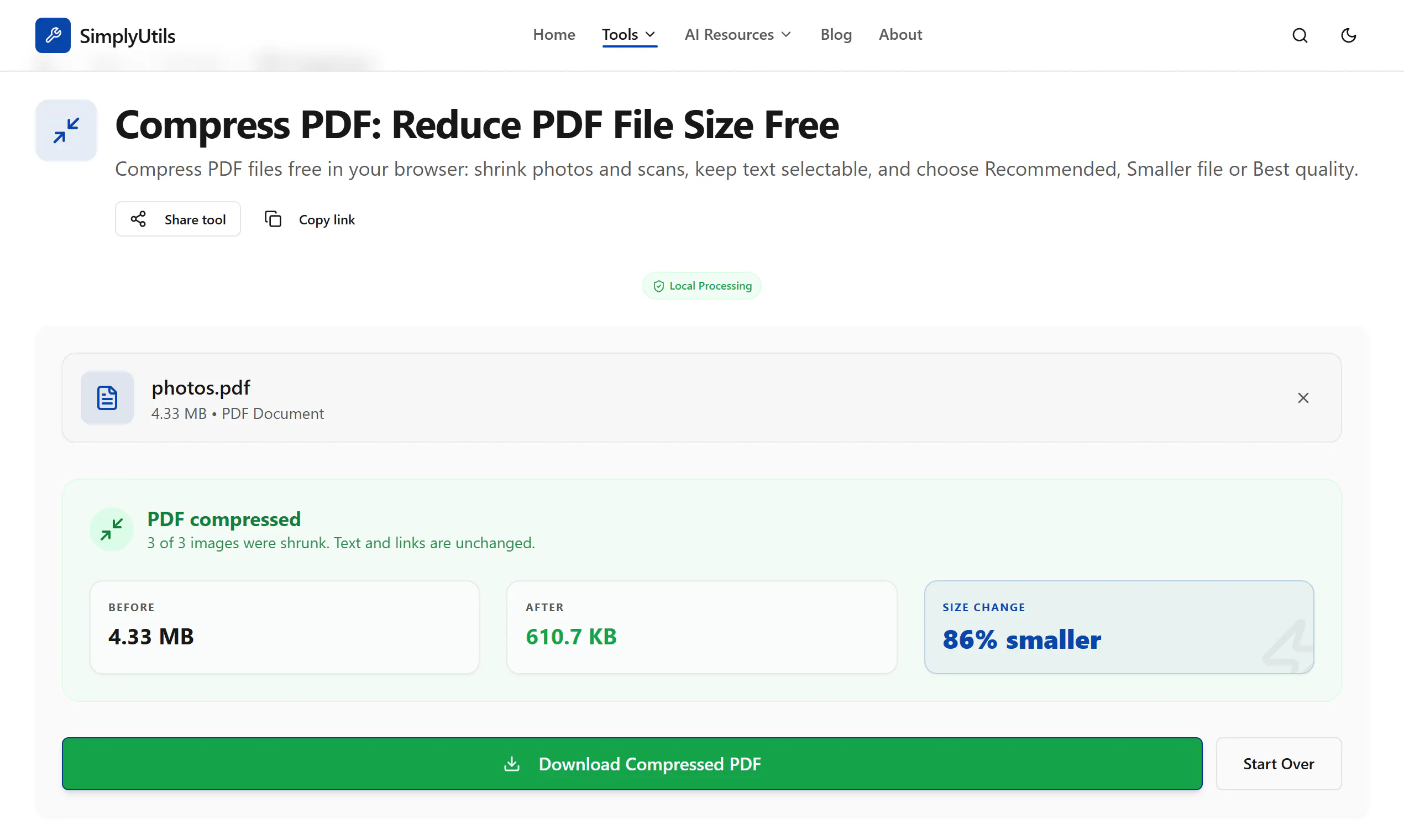The height and width of the screenshot is (840, 1404).
Task: Click the AFTER 610.7 KB value
Action: 571,637
